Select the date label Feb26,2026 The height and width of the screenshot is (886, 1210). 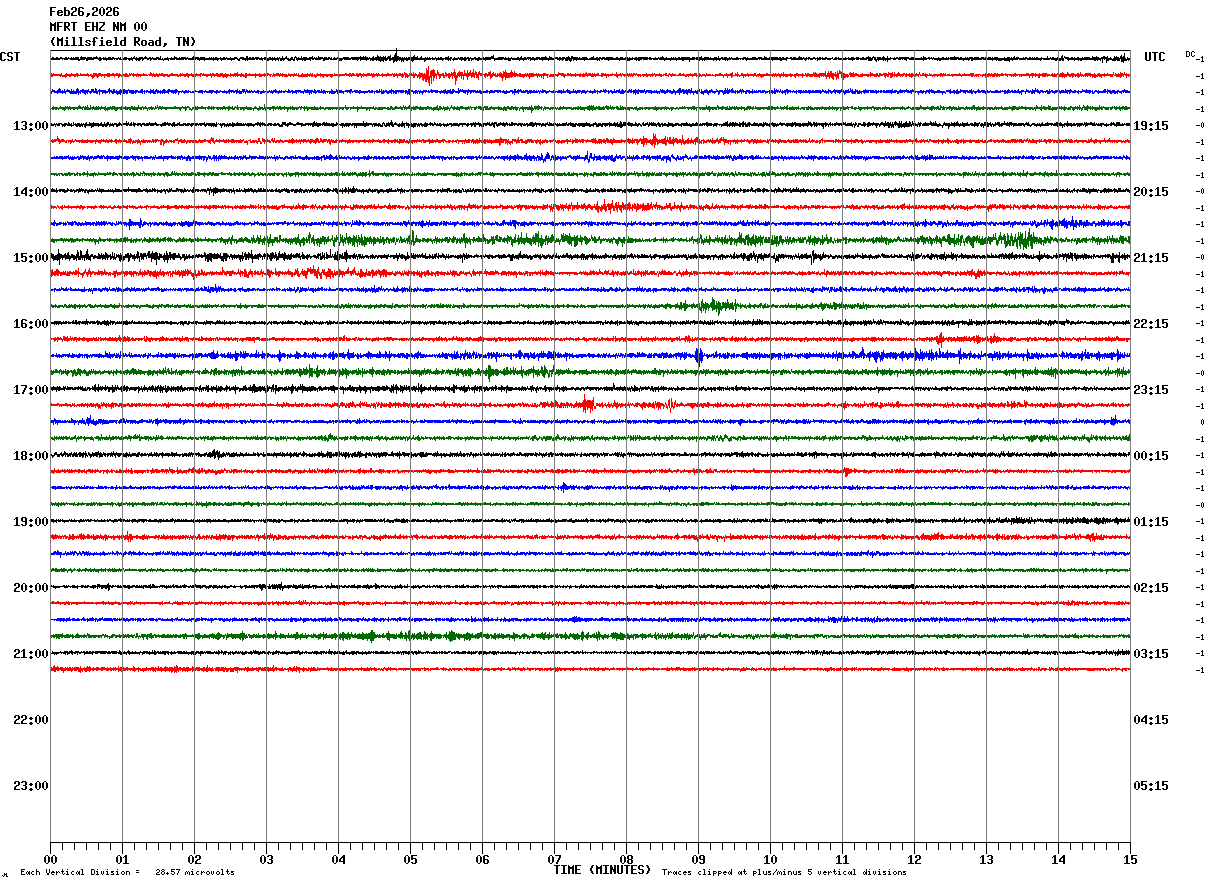tap(84, 12)
